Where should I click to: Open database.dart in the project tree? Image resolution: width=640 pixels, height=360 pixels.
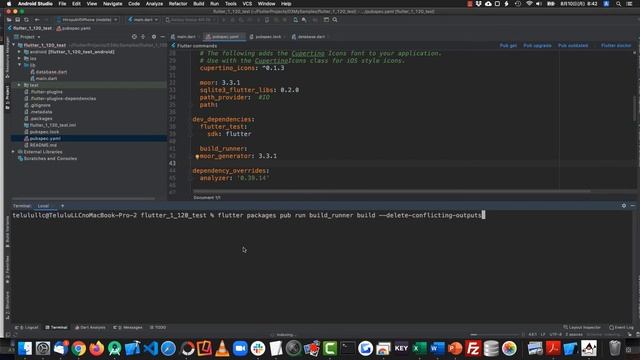pyautogui.click(x=51, y=72)
